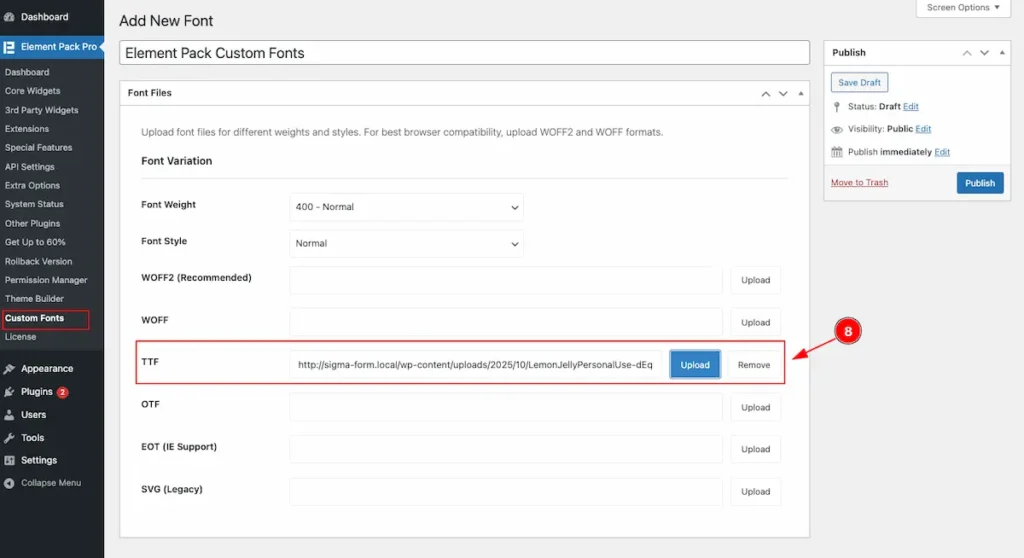Remove the uploaded TTF font file
This screenshot has width=1024, height=558.
pyautogui.click(x=754, y=365)
